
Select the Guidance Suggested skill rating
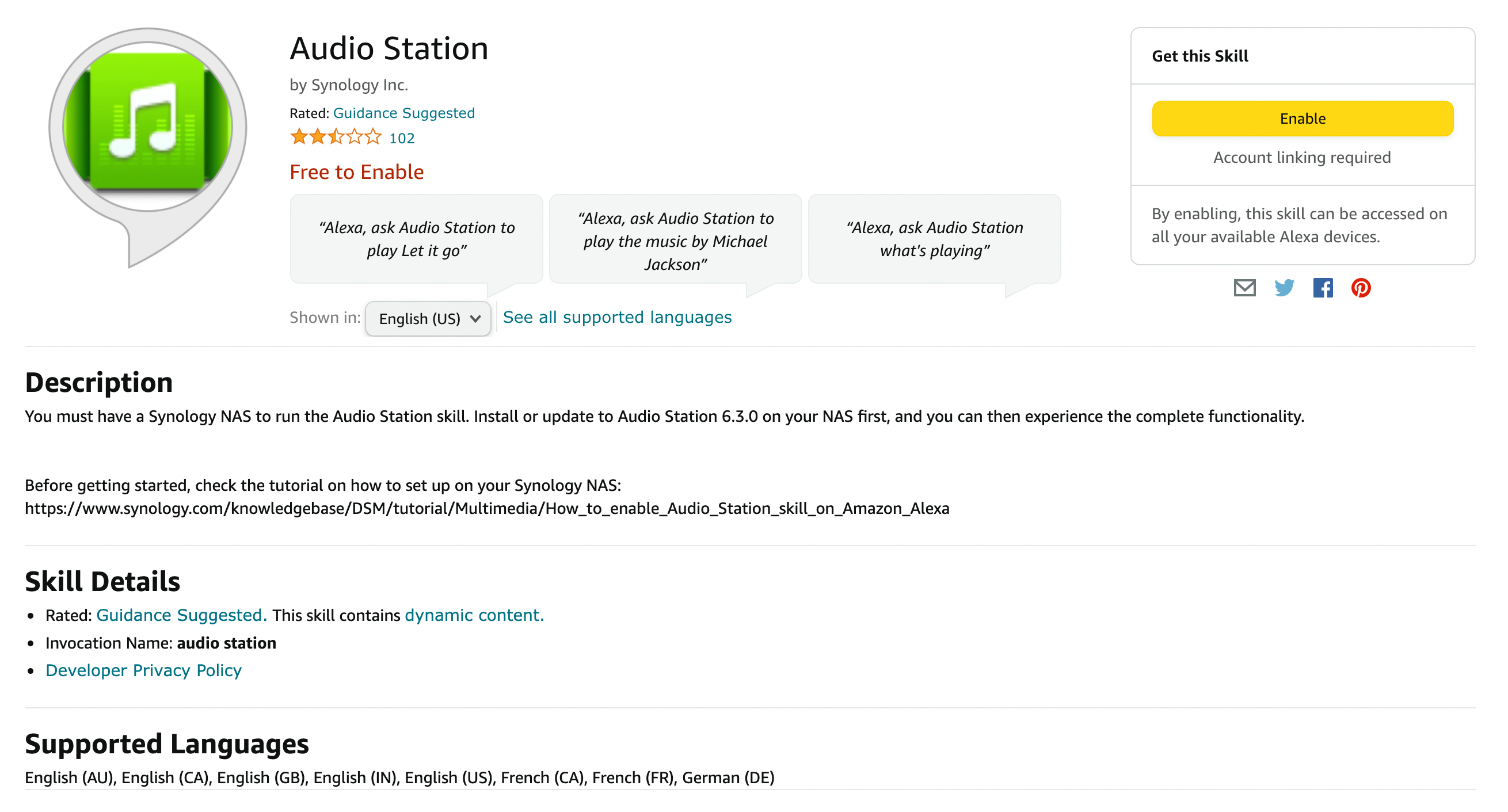pos(404,112)
